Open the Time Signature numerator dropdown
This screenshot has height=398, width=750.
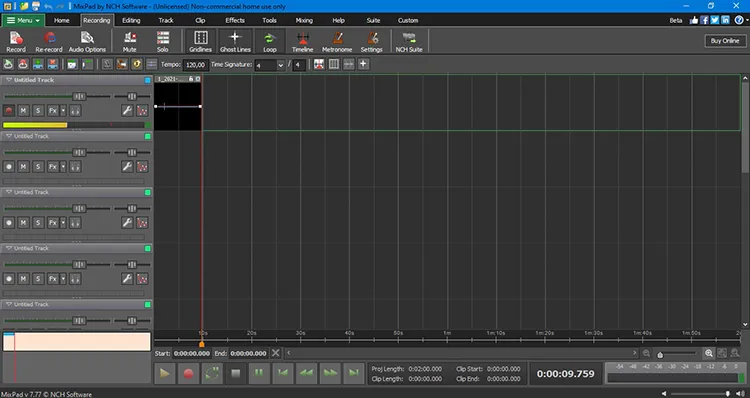pyautogui.click(x=280, y=65)
